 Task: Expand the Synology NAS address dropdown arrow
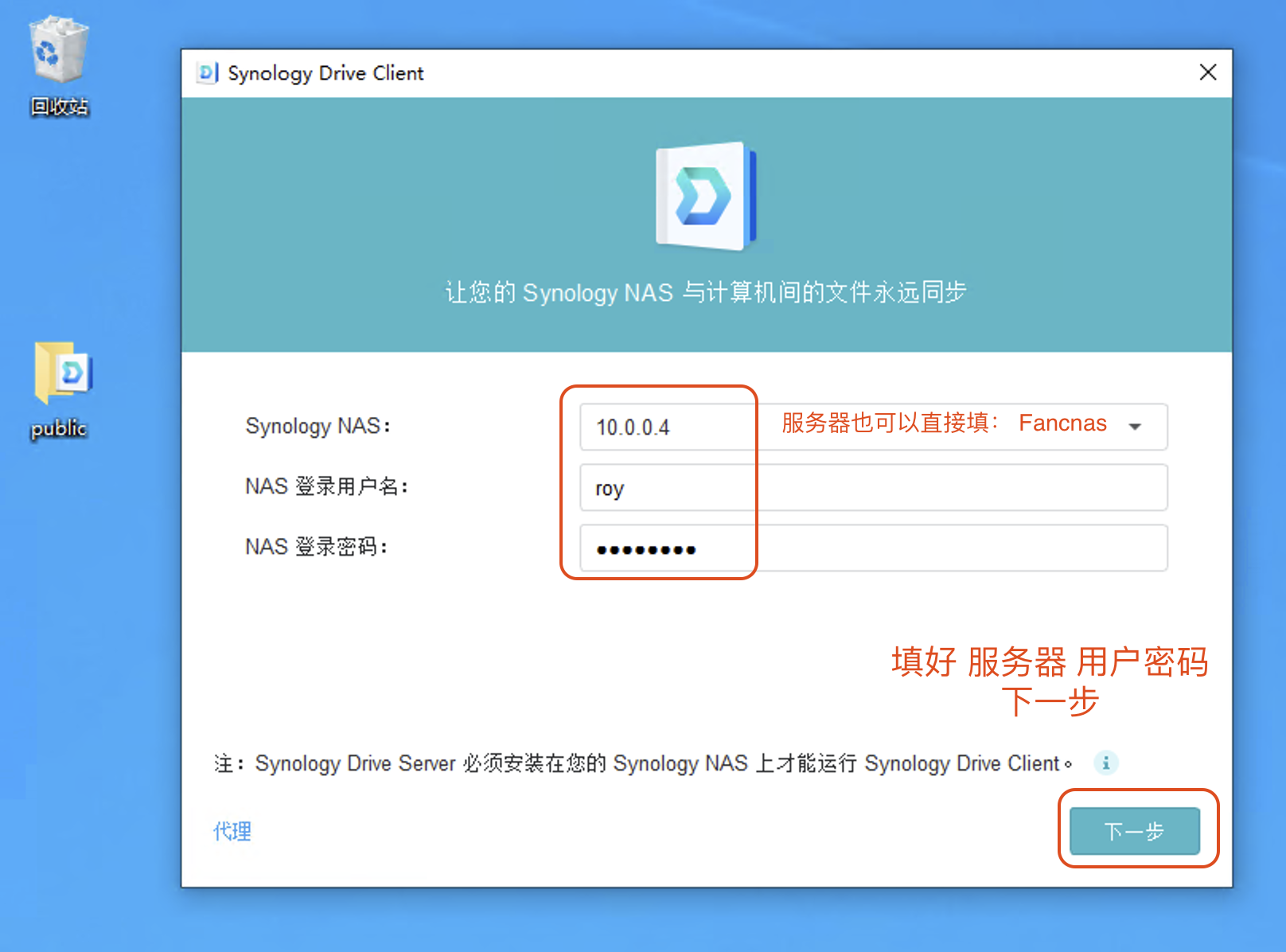pos(1135,427)
